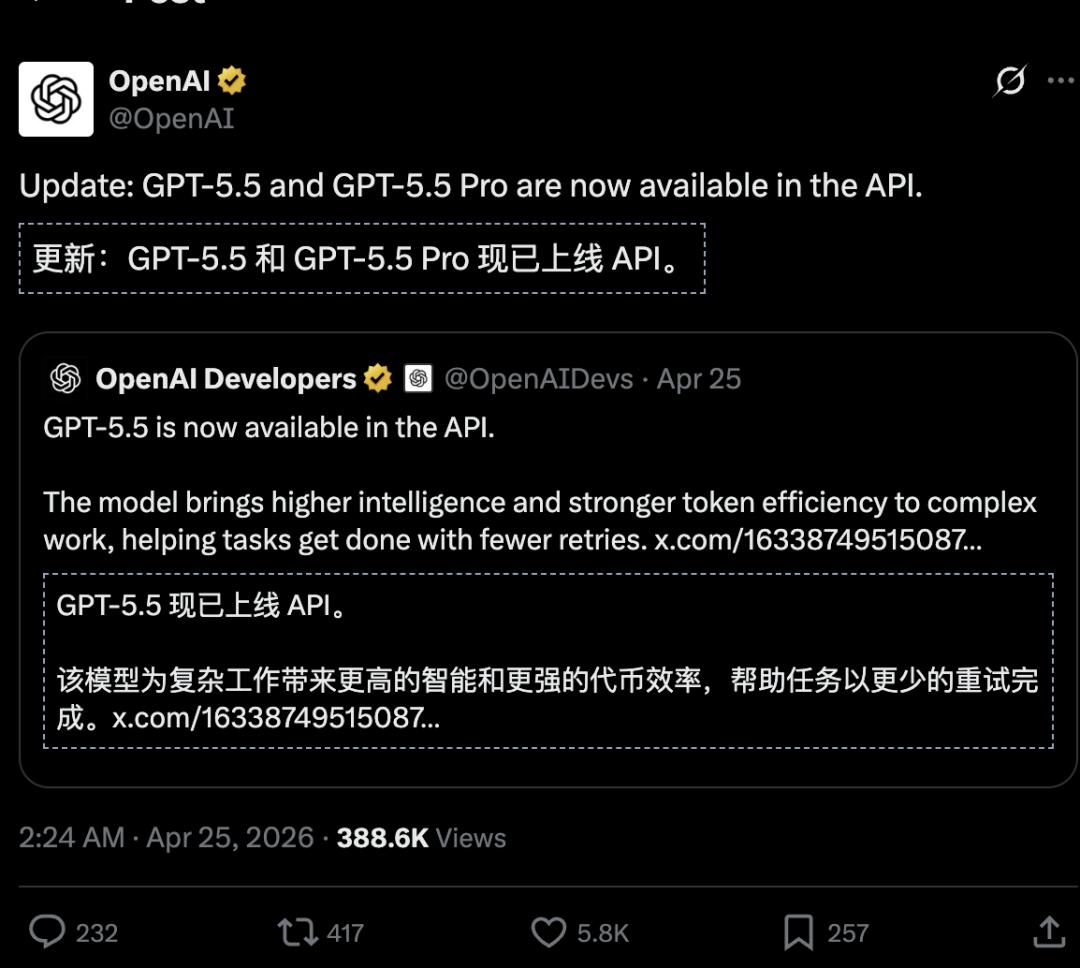Open the post's more options menu

click(1060, 78)
